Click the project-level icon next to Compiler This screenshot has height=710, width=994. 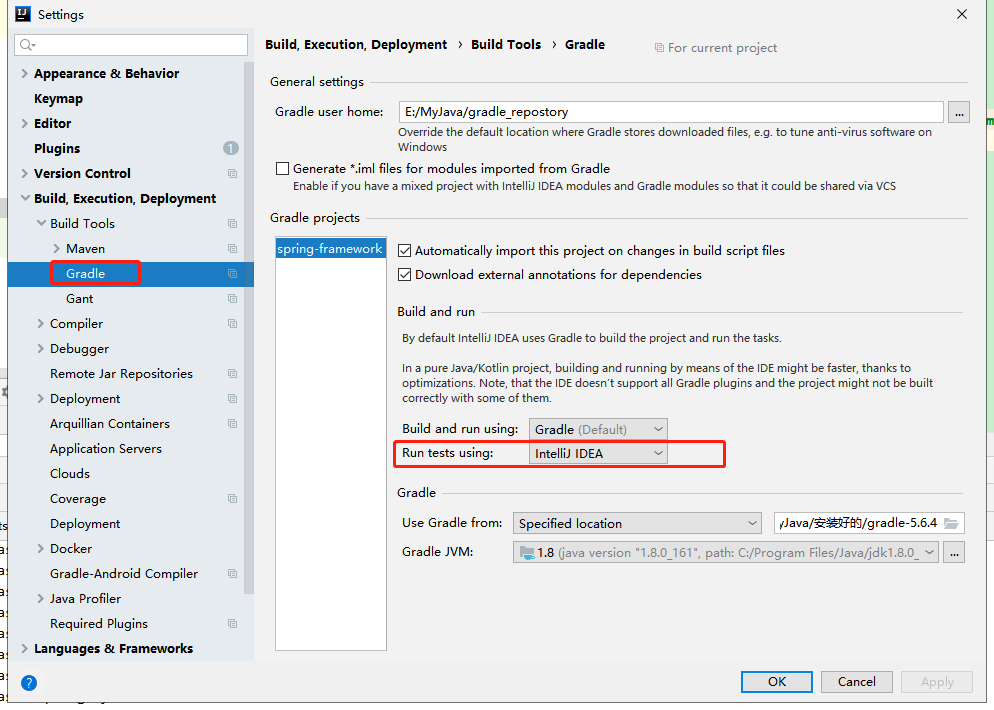click(233, 324)
